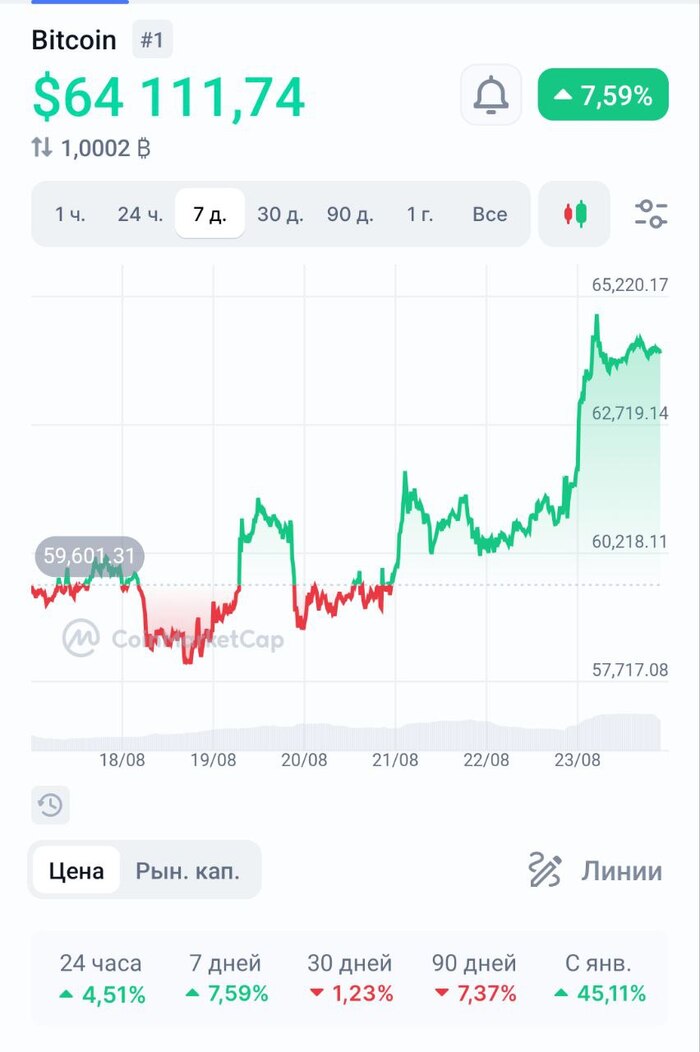Screen dimensions: 700x1052
Task: Select the 24 ч. time range
Action: [x=140, y=214]
